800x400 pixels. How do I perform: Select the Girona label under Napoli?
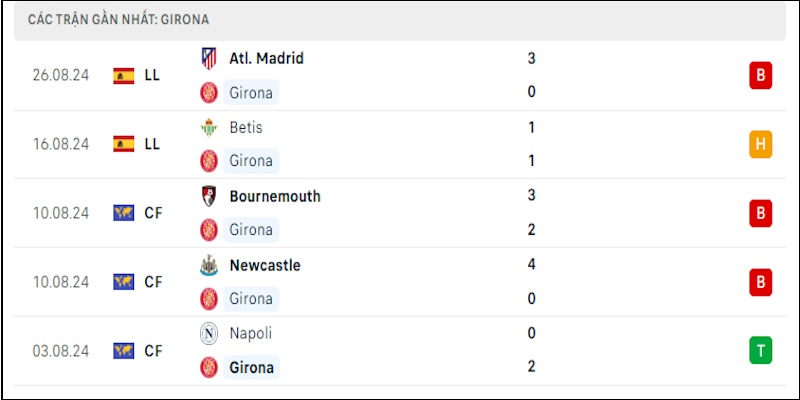[252, 367]
